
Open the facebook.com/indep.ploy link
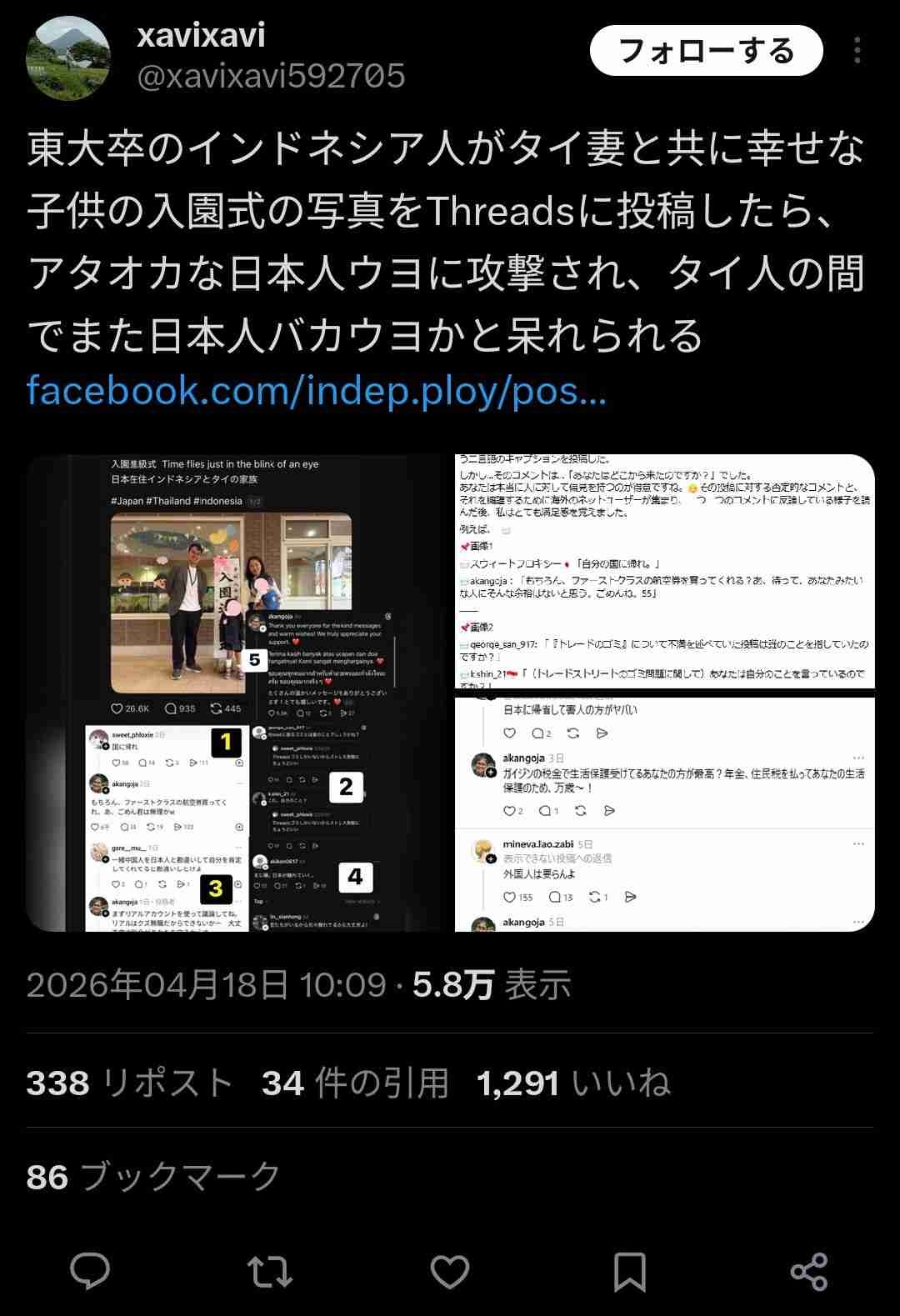(x=317, y=391)
